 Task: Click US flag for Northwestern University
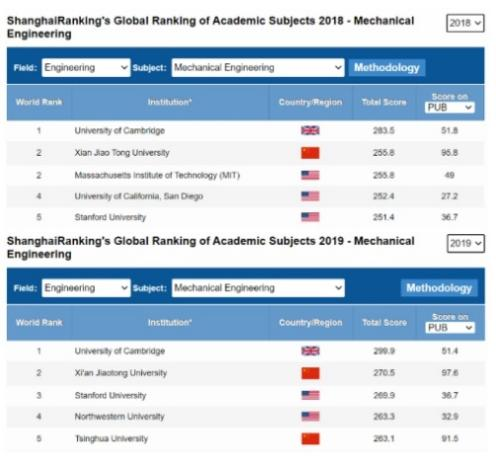310,417
